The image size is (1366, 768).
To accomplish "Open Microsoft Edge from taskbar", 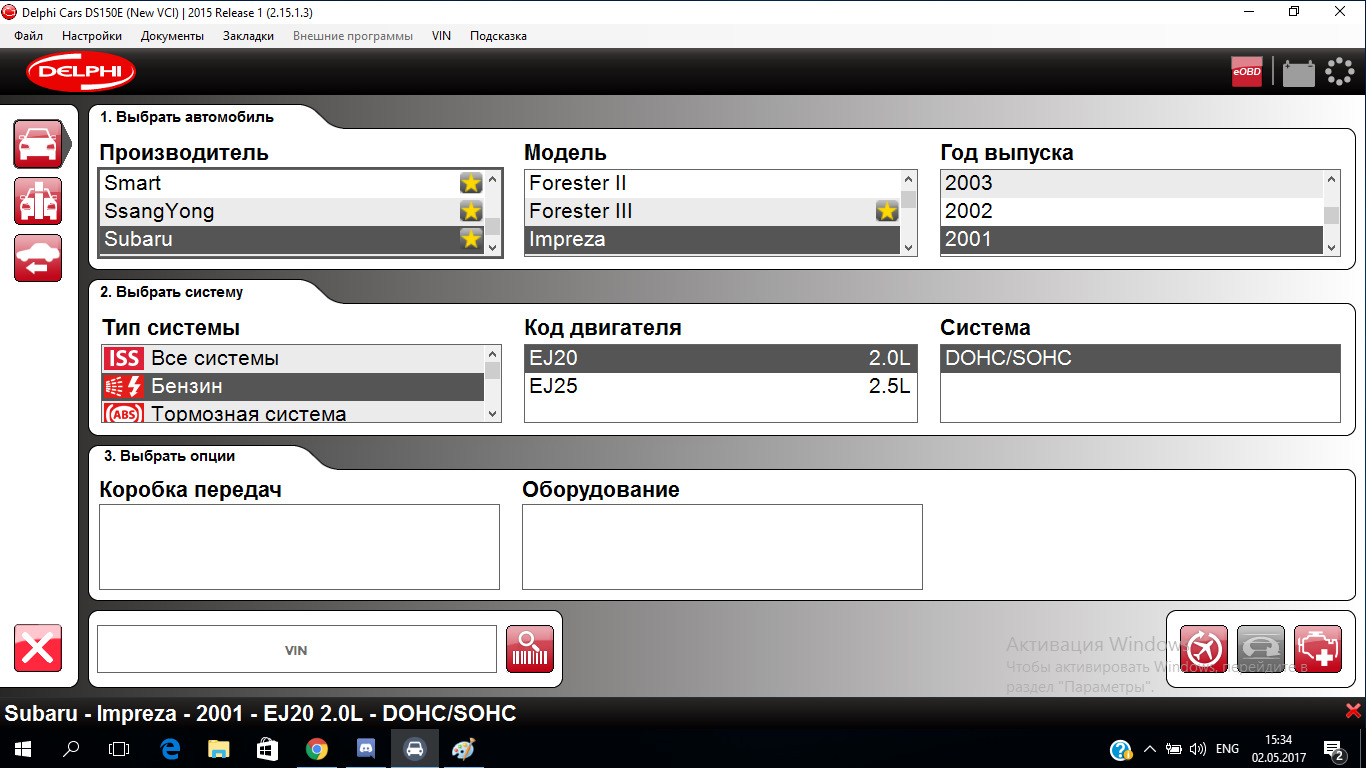I will pos(169,748).
